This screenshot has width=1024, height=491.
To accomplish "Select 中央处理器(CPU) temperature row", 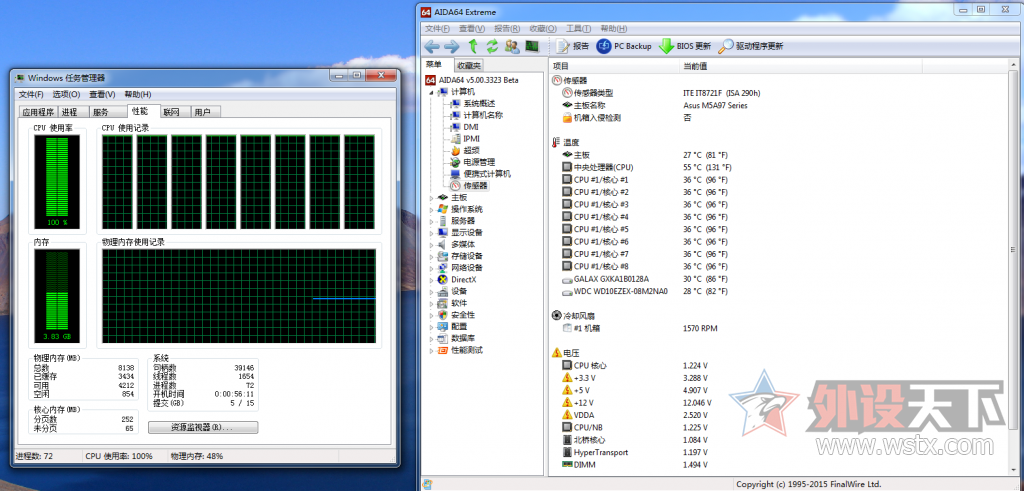I will 645,167.
